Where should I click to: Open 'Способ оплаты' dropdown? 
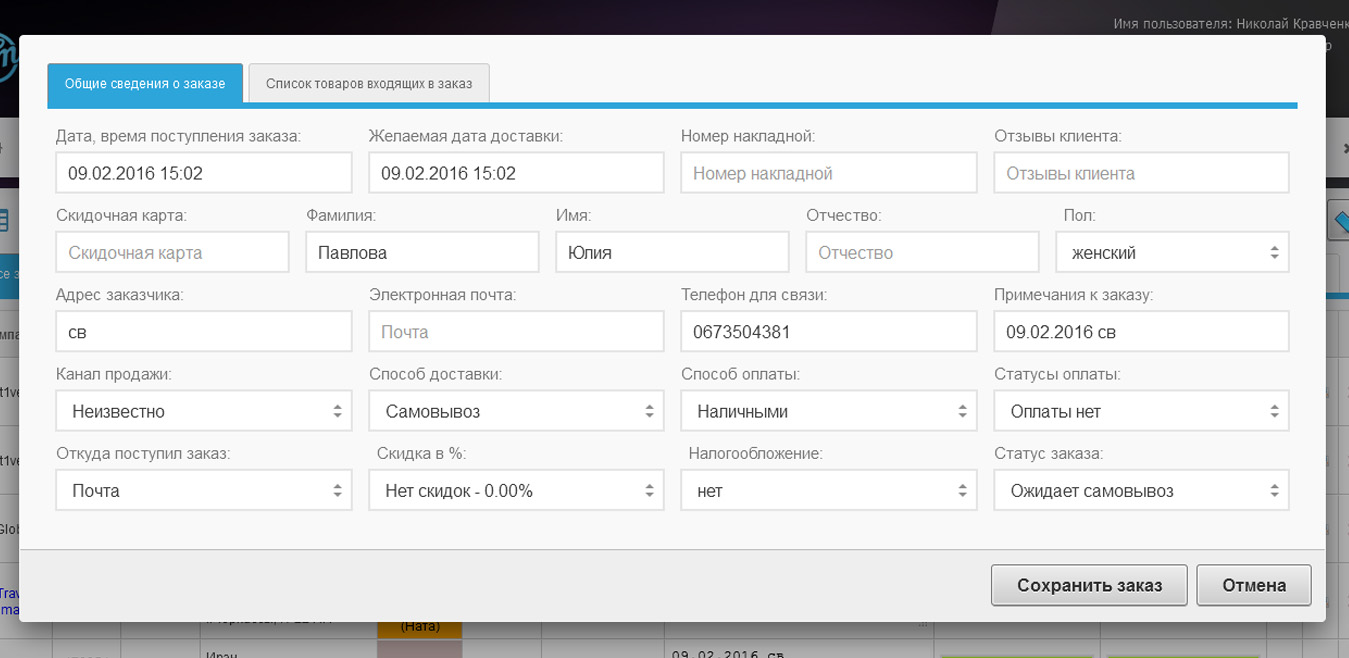pos(828,411)
